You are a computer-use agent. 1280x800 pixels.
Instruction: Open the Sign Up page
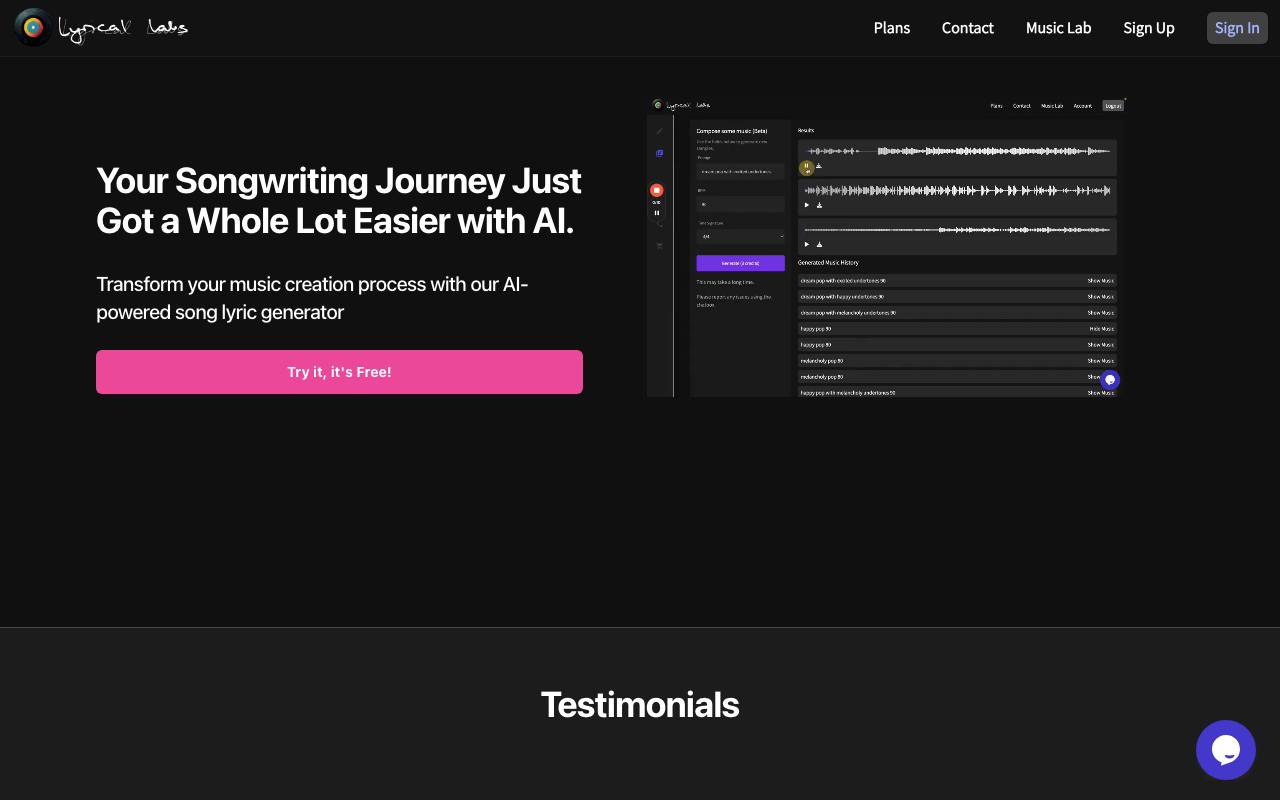point(1149,28)
